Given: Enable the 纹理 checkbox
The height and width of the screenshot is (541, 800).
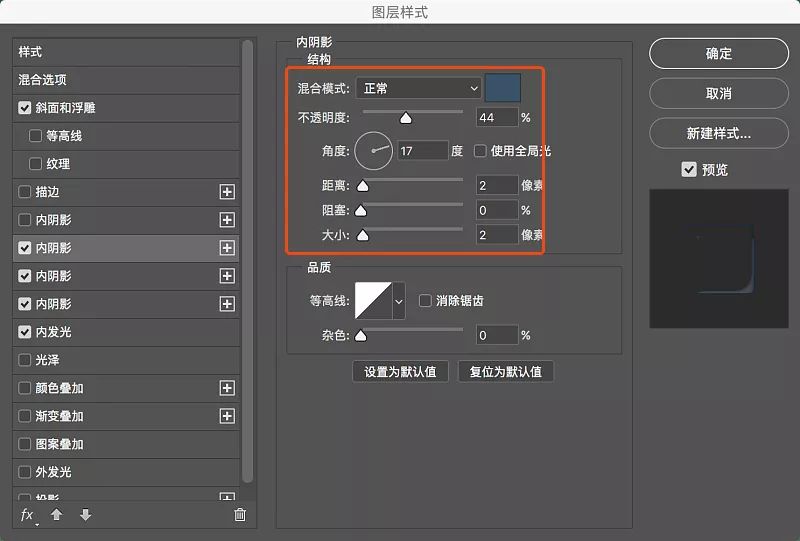Looking at the screenshot, I should [35, 164].
